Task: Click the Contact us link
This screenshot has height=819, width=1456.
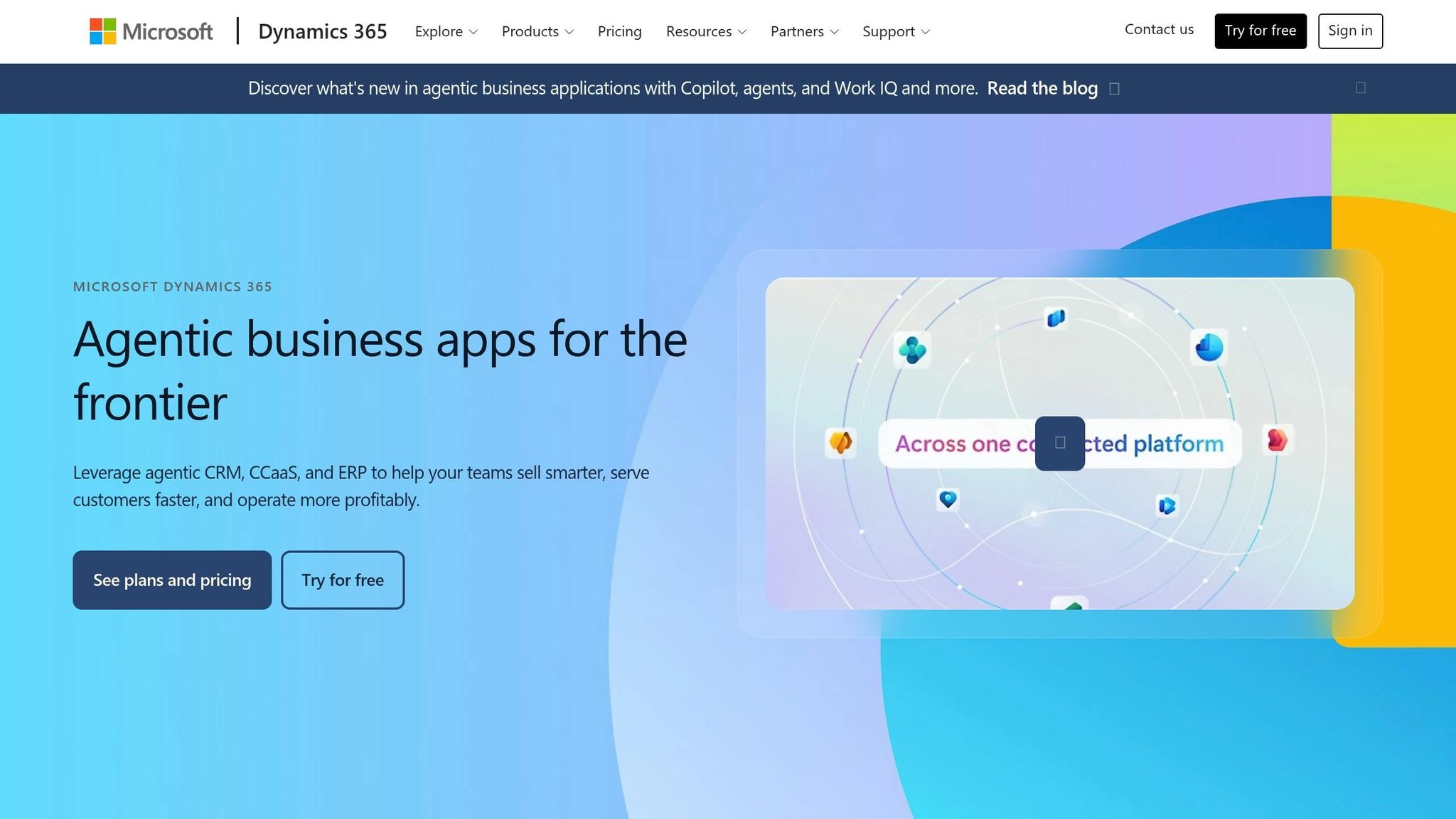Action: click(x=1159, y=29)
